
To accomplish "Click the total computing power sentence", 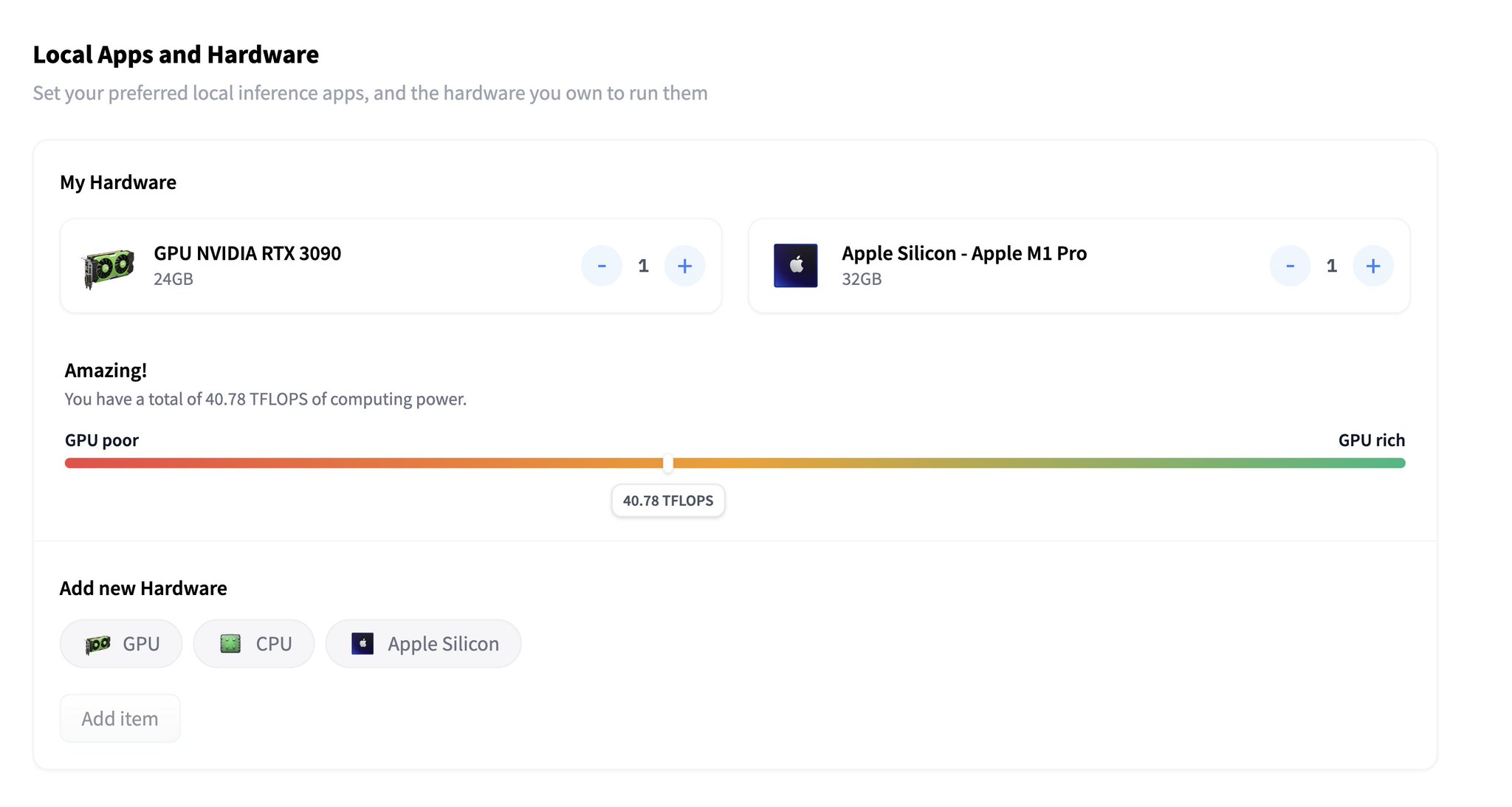I will coord(266,399).
